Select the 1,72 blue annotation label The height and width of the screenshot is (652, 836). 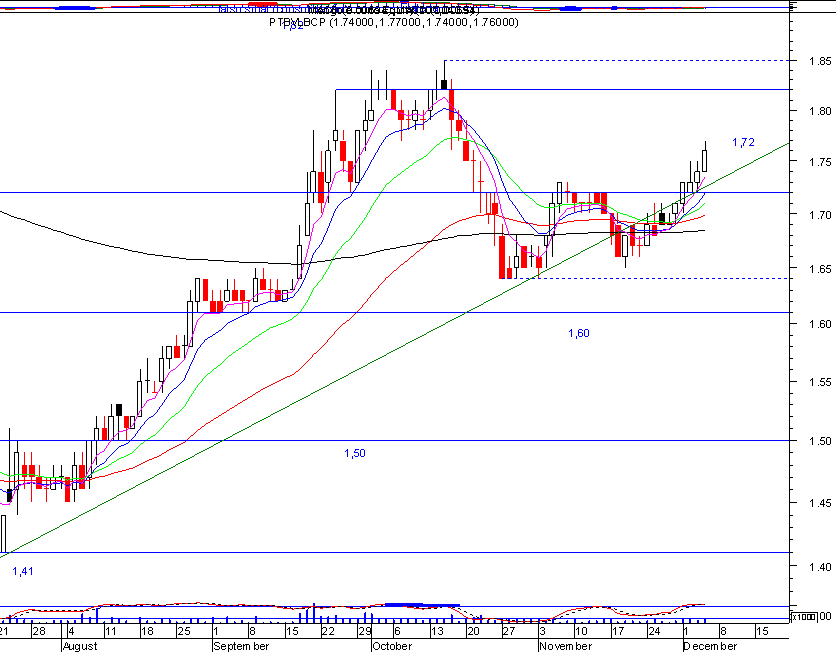click(x=743, y=142)
